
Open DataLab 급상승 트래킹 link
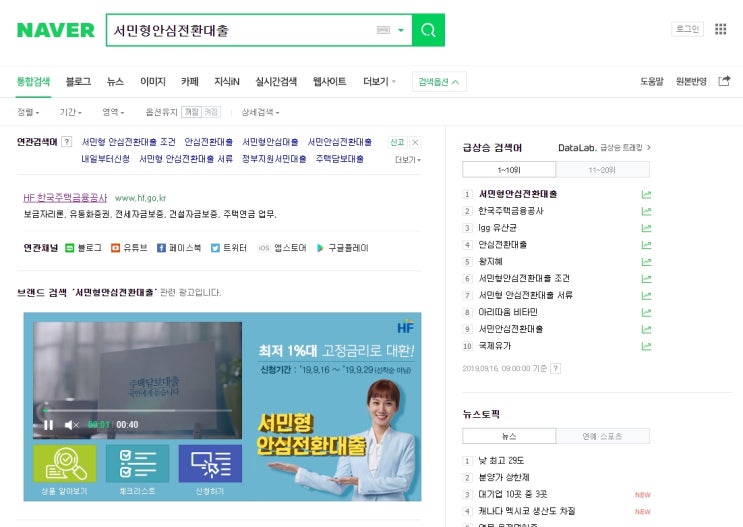(604, 147)
